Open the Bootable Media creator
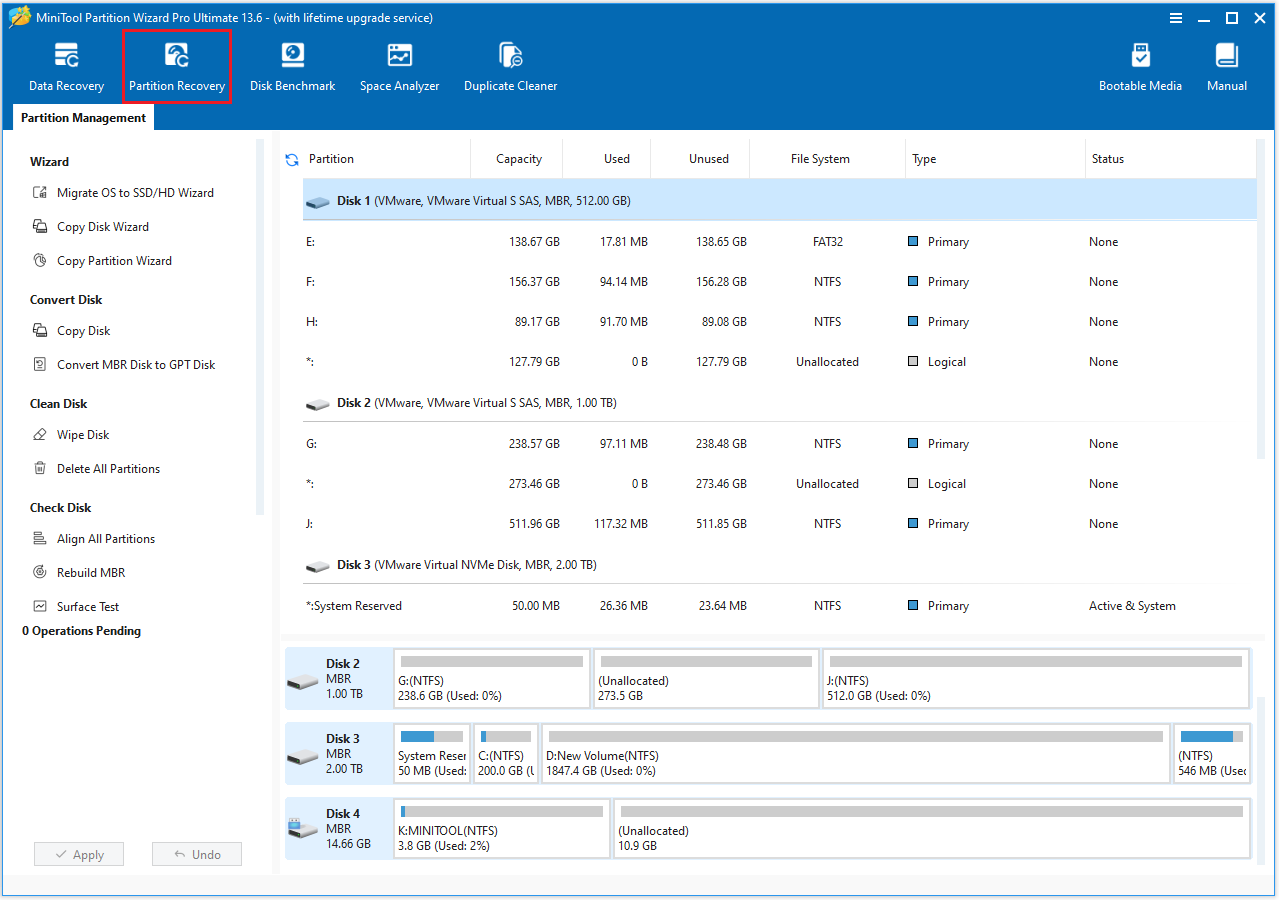The height and width of the screenshot is (903, 1281). pos(1140,65)
